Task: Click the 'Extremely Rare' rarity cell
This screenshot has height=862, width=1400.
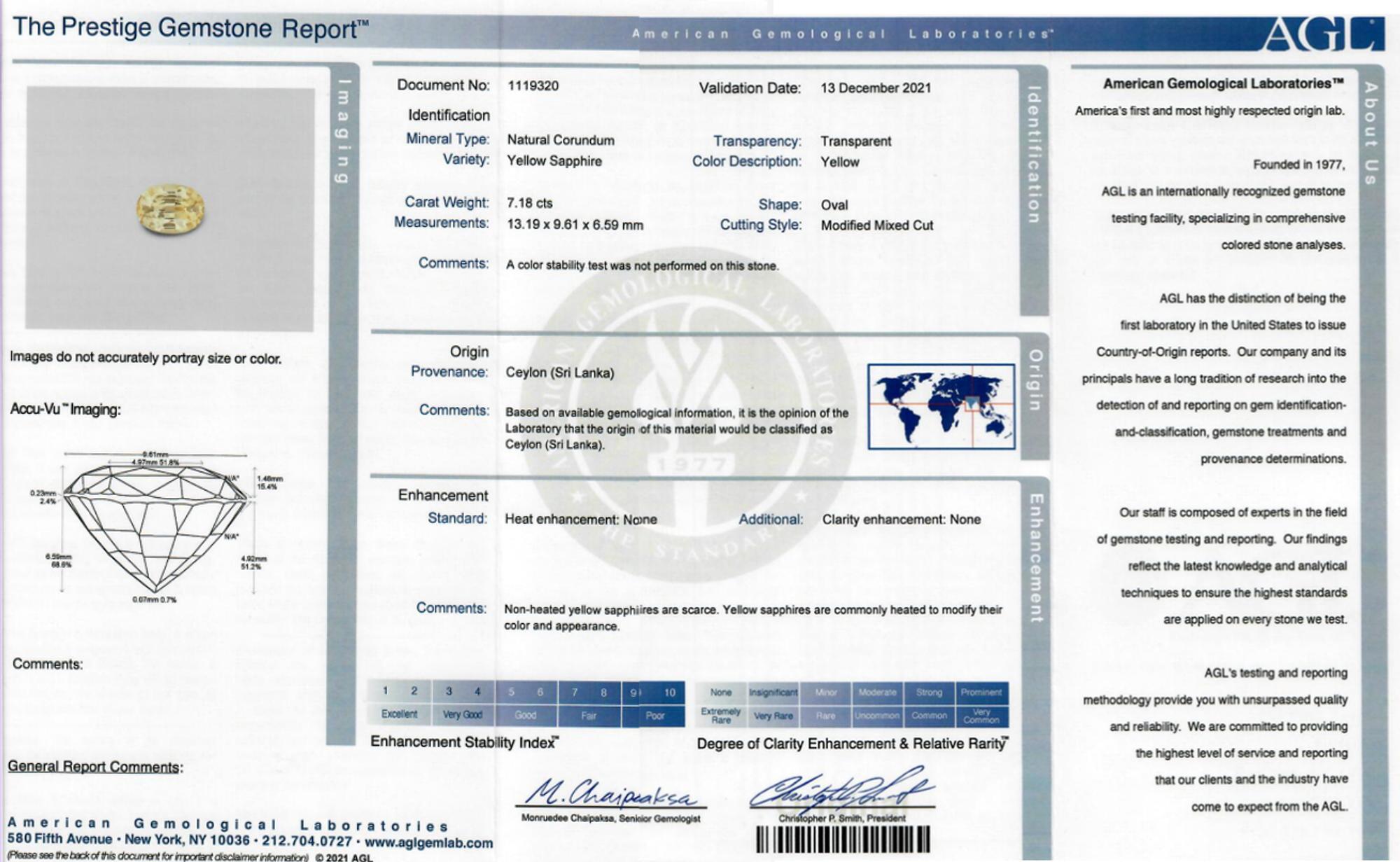Action: (721, 716)
